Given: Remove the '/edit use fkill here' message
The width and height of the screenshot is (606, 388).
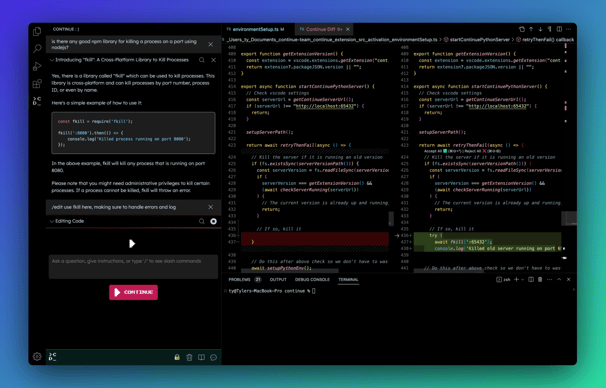Looking at the screenshot, I should pos(211,207).
